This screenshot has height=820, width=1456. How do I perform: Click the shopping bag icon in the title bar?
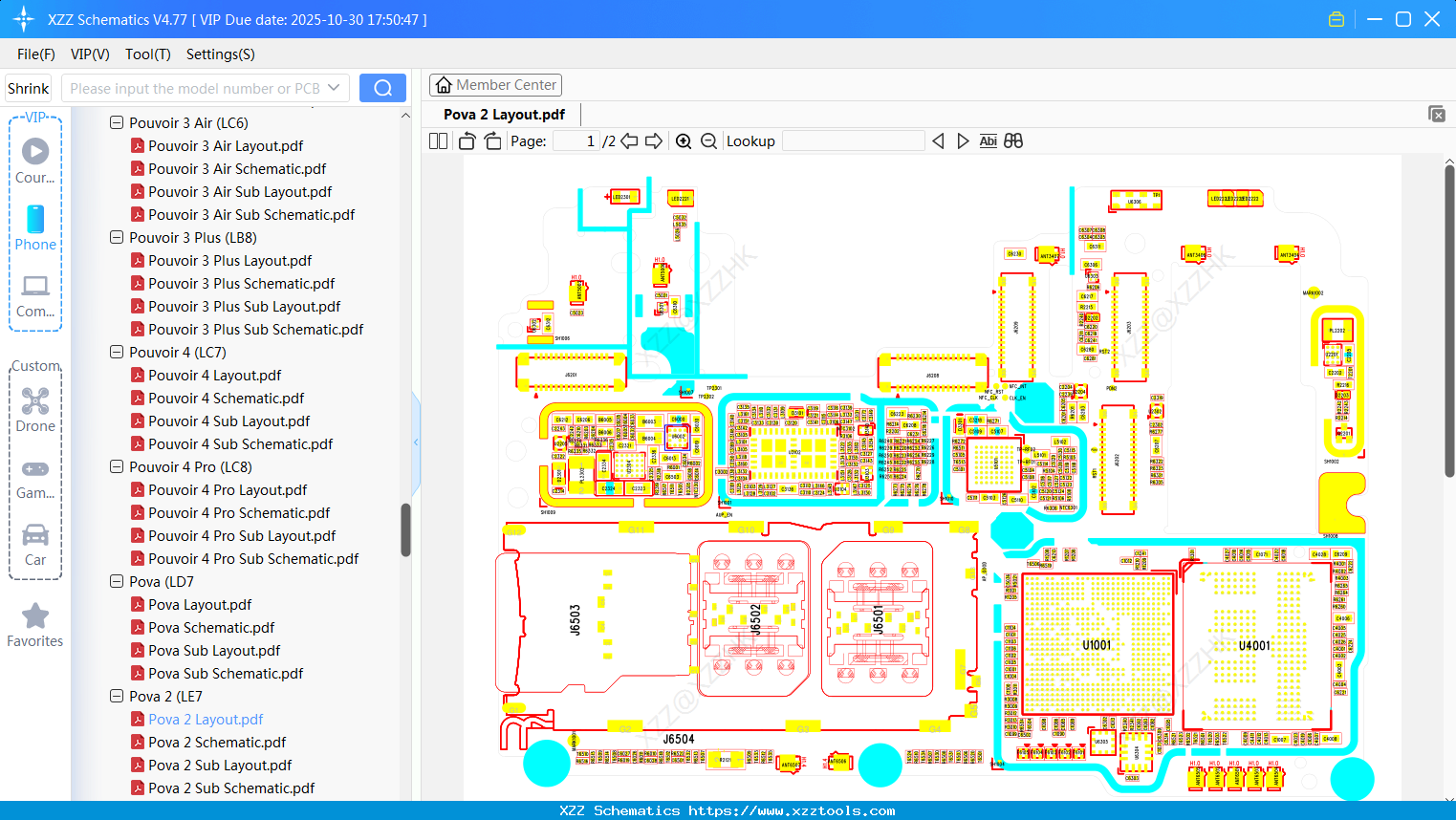coord(1336,18)
